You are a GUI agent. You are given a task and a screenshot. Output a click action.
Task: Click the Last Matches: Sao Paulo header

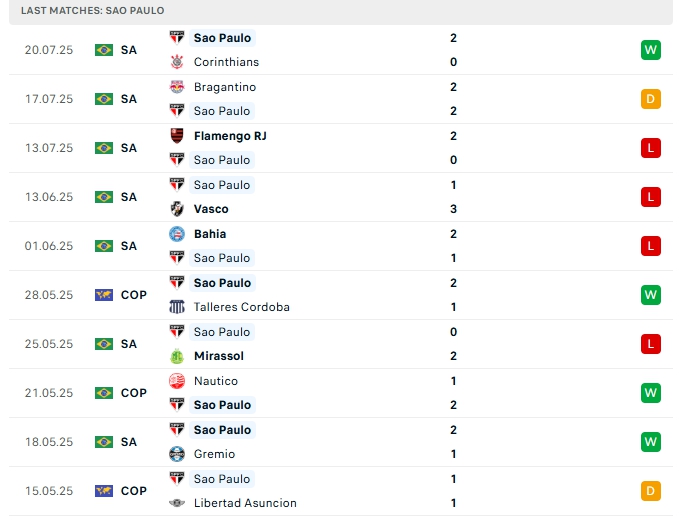coord(93,10)
